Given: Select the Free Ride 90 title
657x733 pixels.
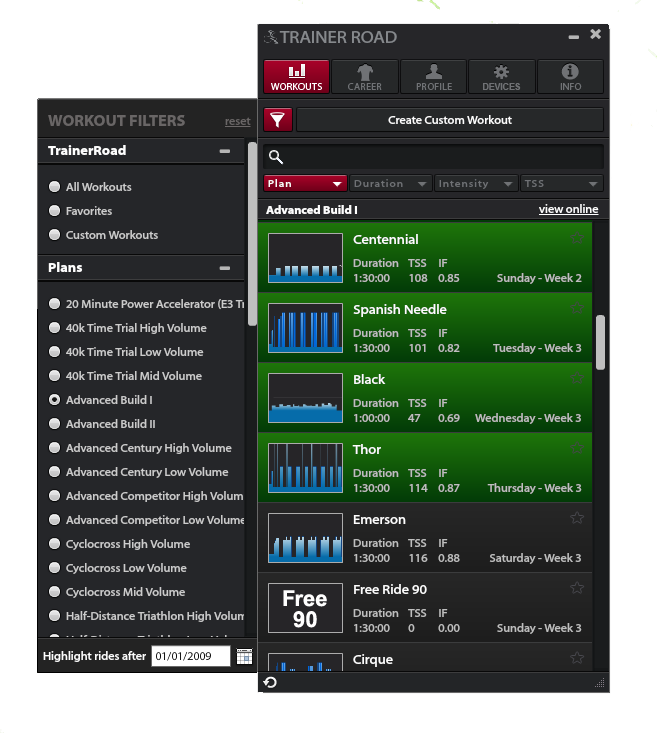Looking at the screenshot, I should pos(390,589).
